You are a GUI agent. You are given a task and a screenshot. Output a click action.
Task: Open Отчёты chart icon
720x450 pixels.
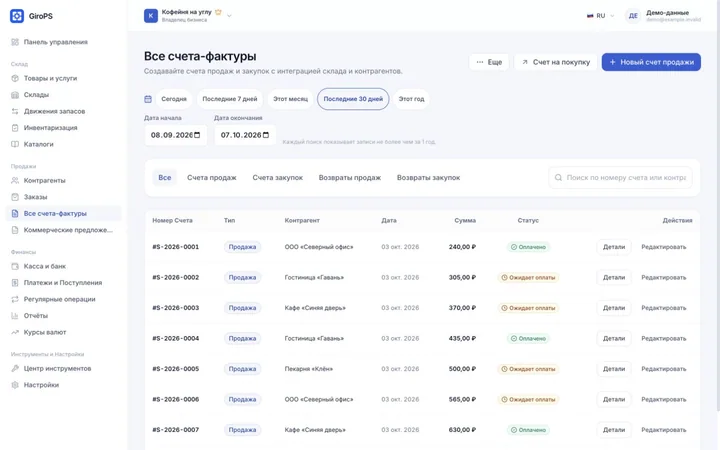coord(15,316)
